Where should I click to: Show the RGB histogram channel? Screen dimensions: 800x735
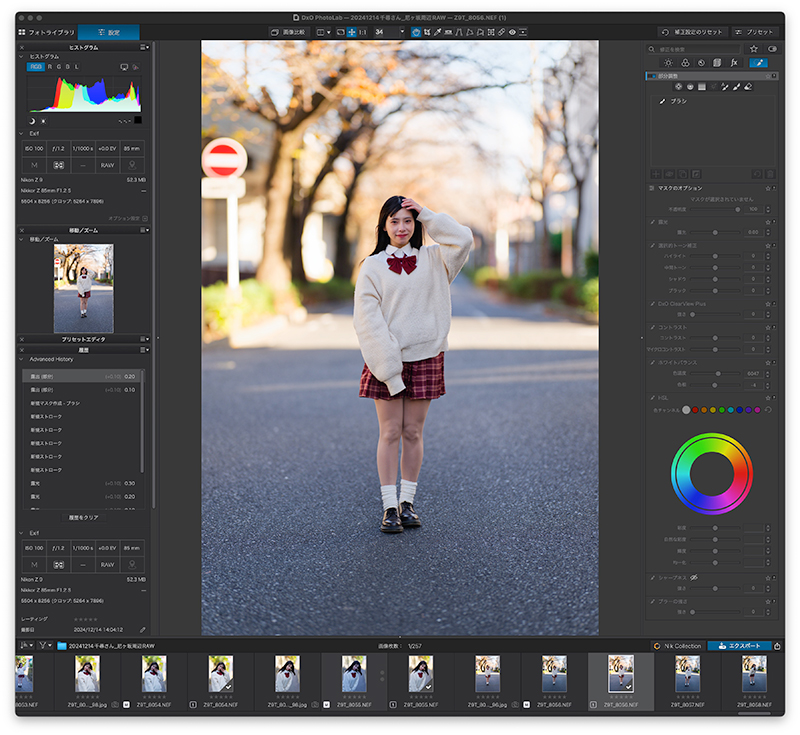pyautogui.click(x=36, y=67)
